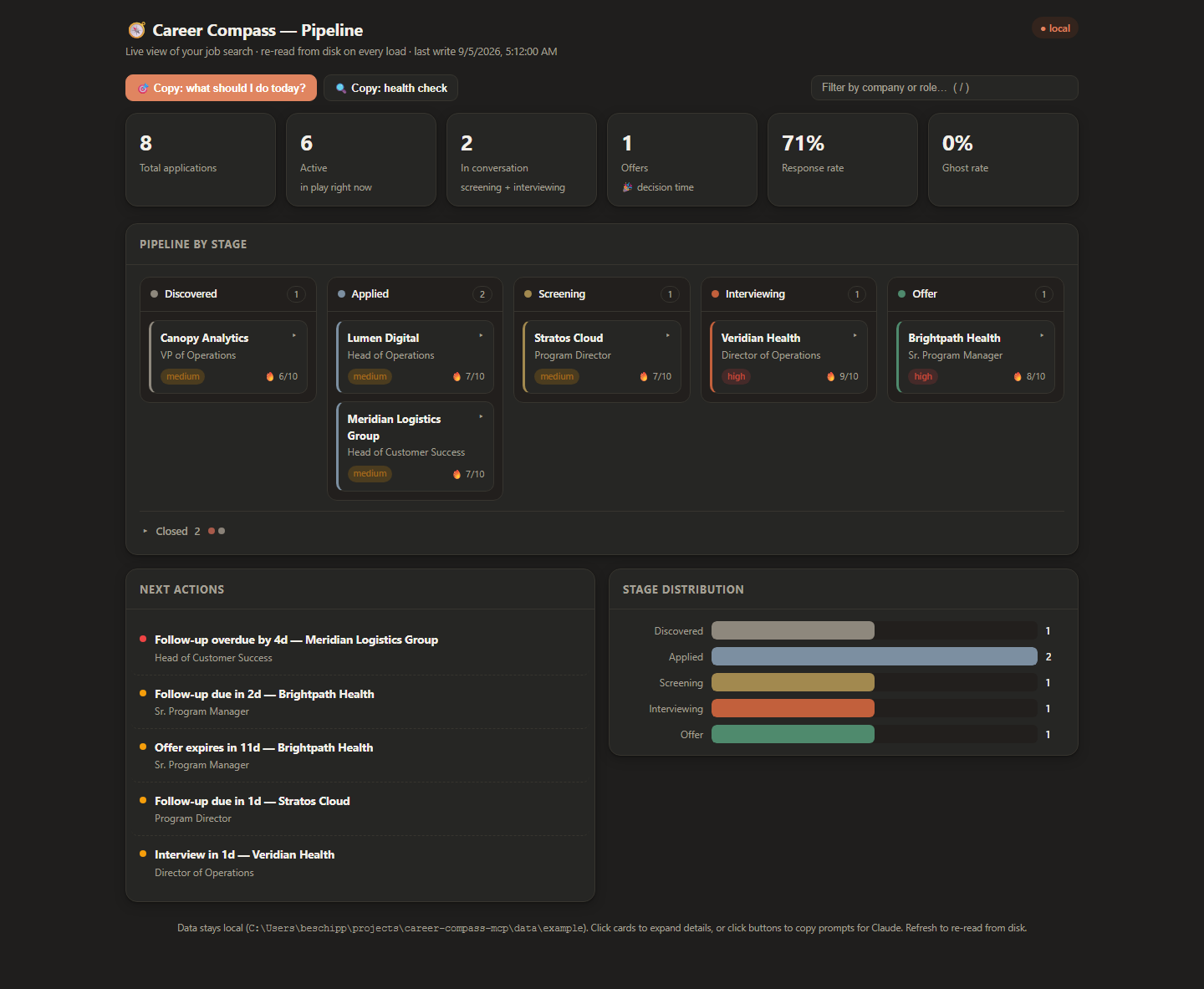Expand the Canopy Analytics card arrow

(294, 335)
